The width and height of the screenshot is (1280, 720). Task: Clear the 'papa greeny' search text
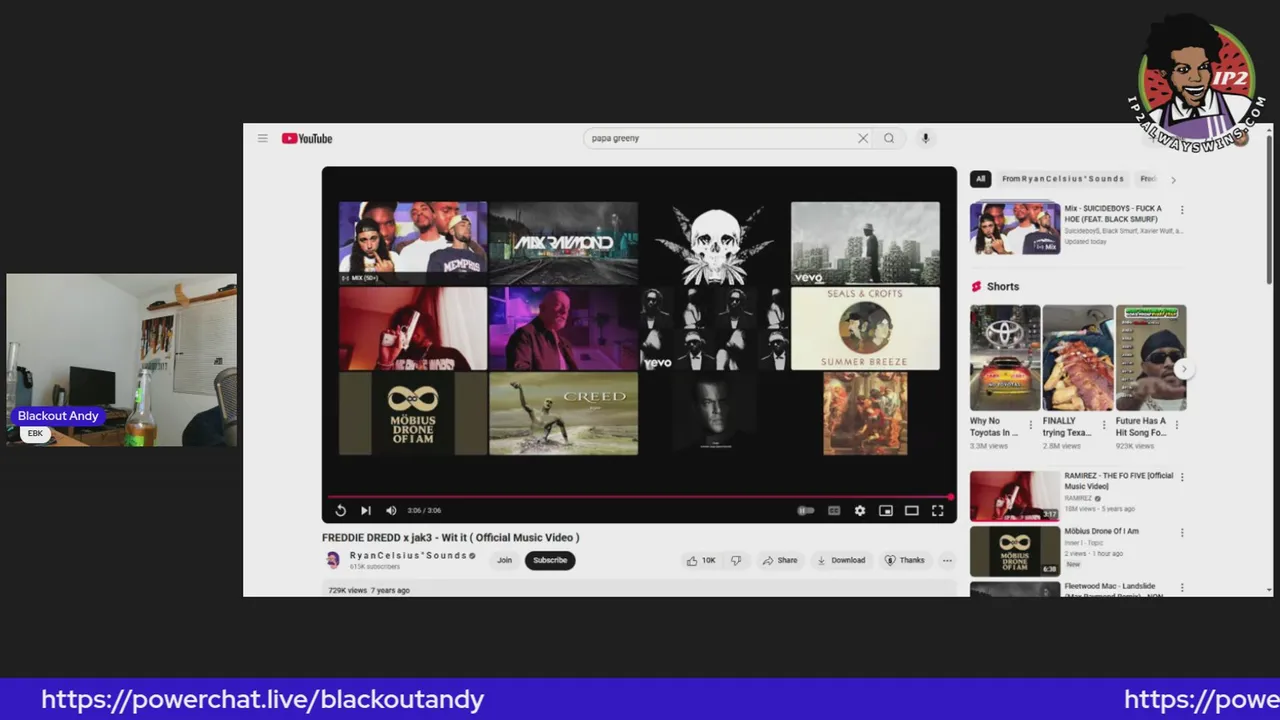(863, 138)
